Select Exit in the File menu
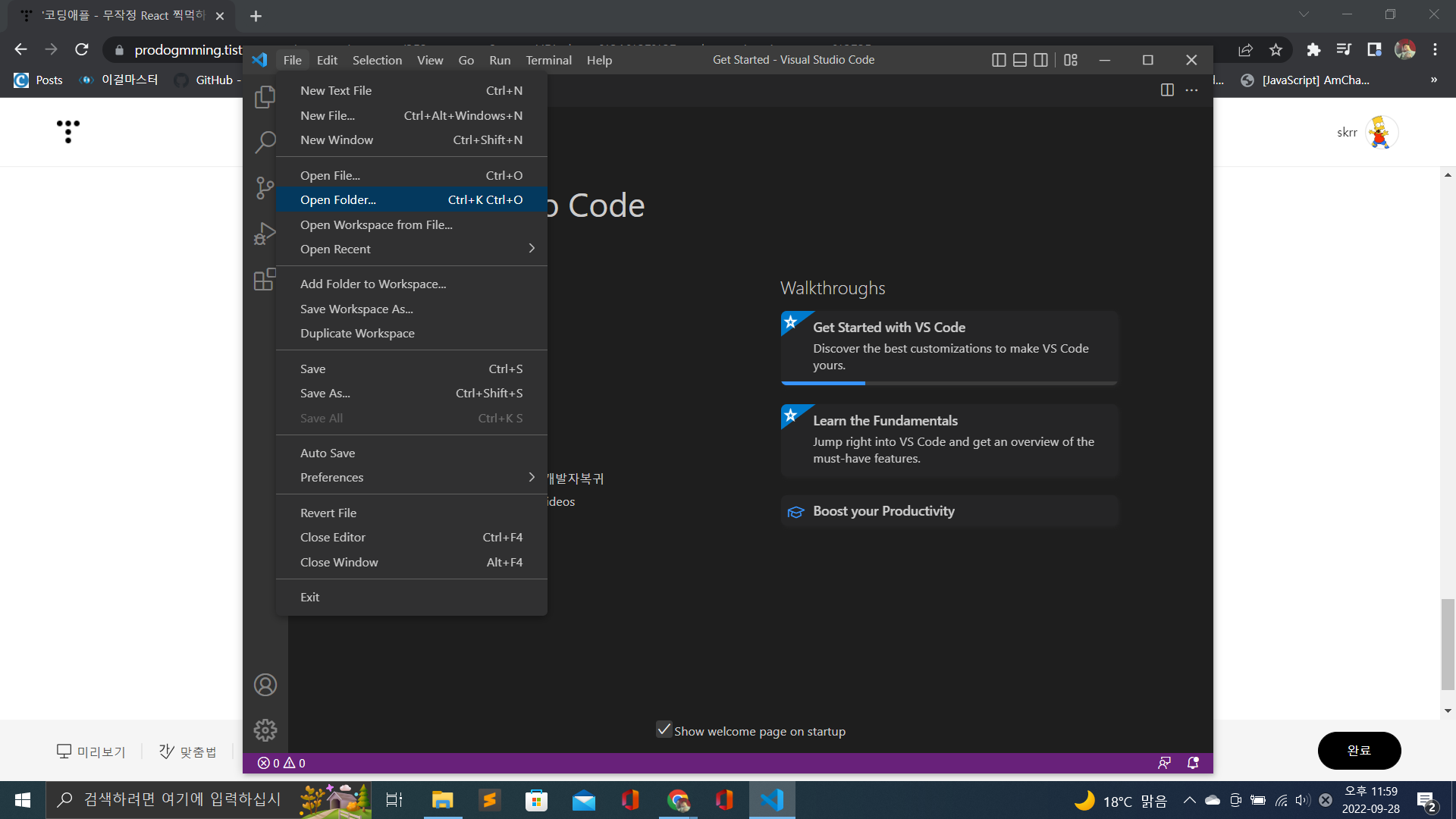1456x819 pixels. tap(411, 597)
